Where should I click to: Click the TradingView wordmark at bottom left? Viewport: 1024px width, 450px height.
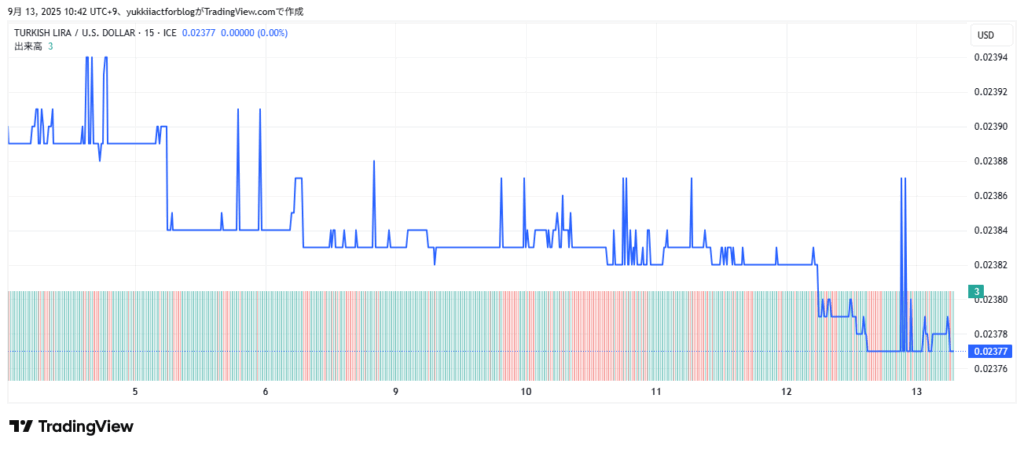pos(85,427)
